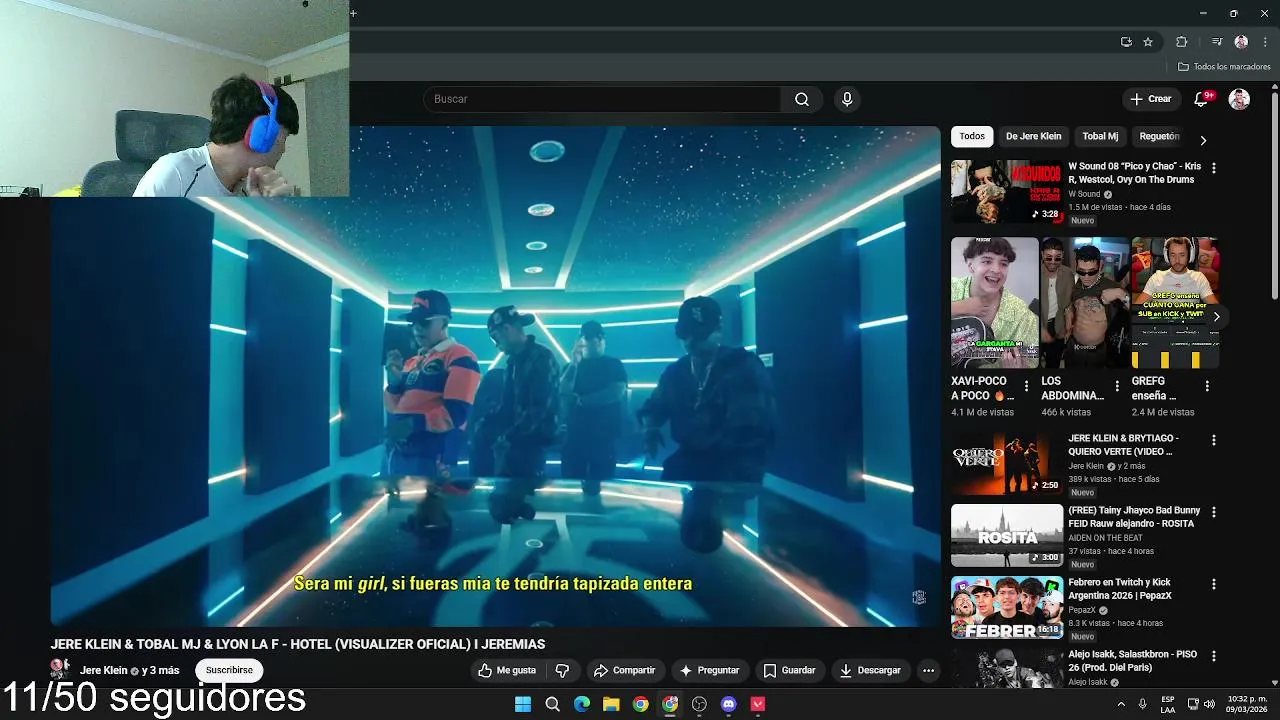Open options for Febrero en Twitch video

pyautogui.click(x=1214, y=584)
